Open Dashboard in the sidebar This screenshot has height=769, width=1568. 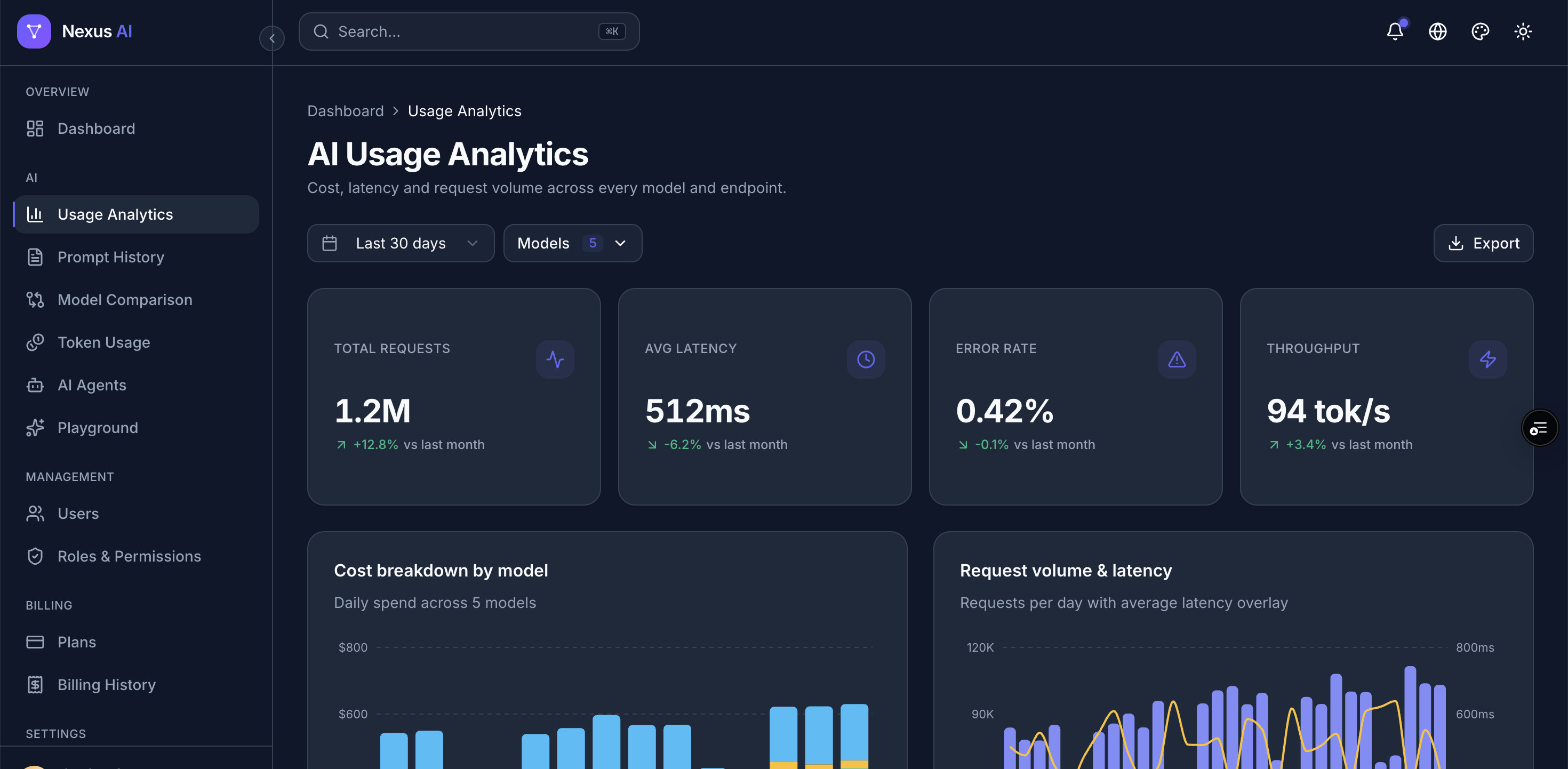click(x=136, y=129)
